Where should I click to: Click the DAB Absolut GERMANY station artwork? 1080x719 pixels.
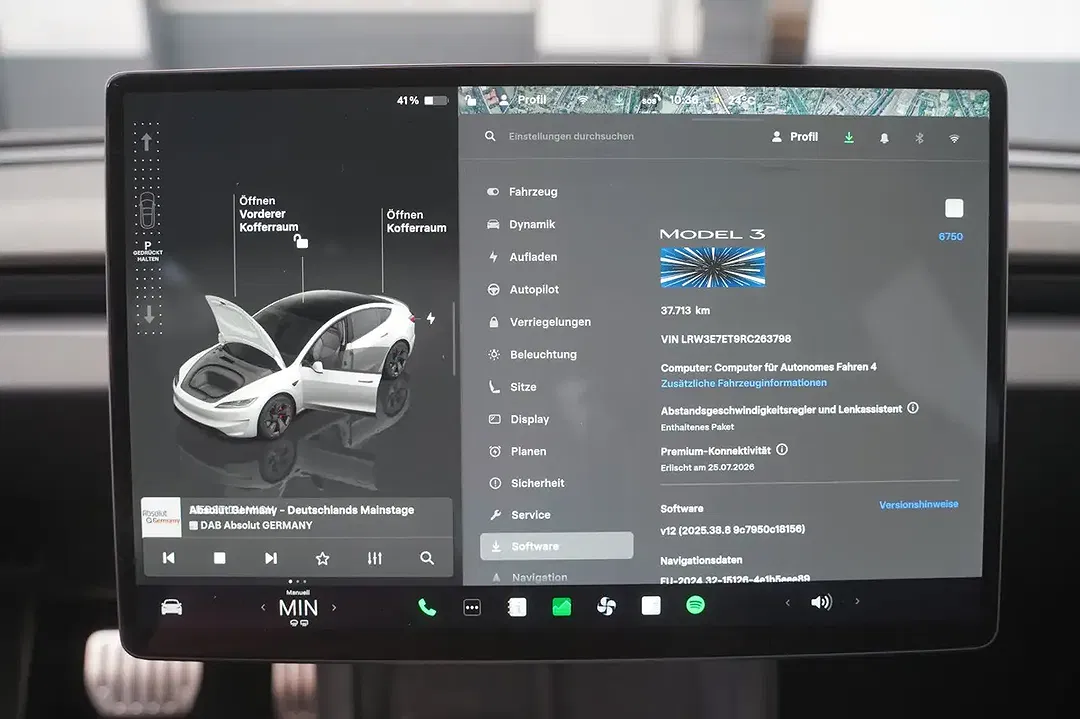(x=161, y=518)
